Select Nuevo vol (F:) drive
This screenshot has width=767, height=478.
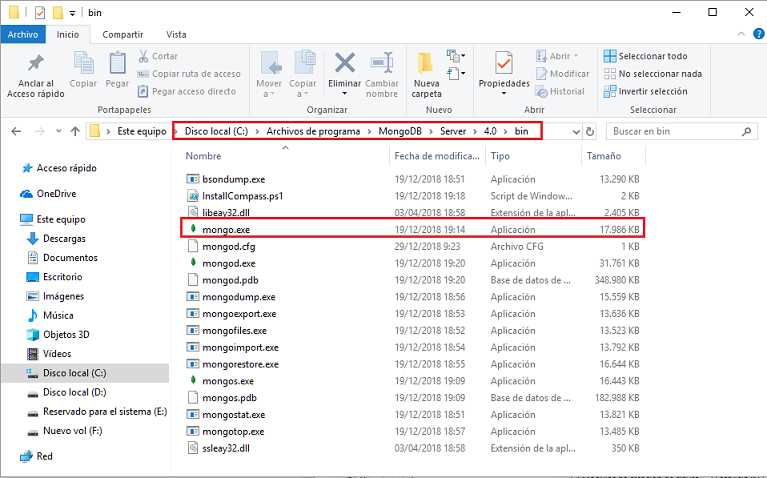tap(72, 431)
